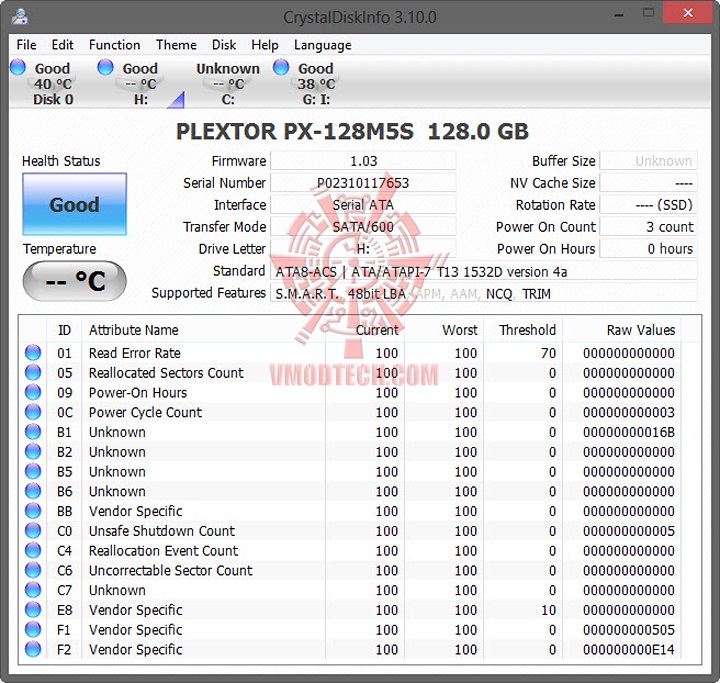Click status orb for Power Cycle Count row
The height and width of the screenshot is (683, 720).
33,412
